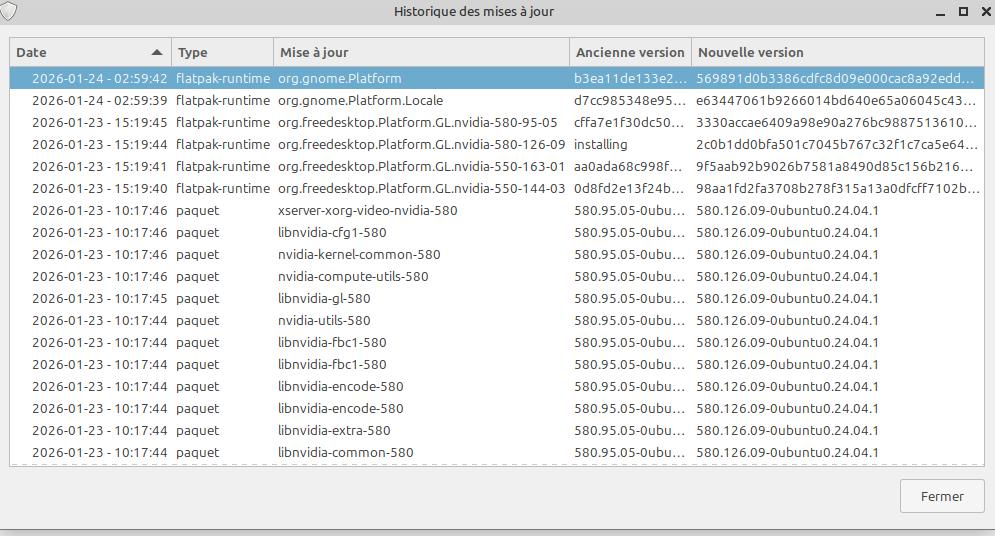Minimize the Historique des mises à jour window
Viewport: 995px width, 536px height.
(941, 12)
